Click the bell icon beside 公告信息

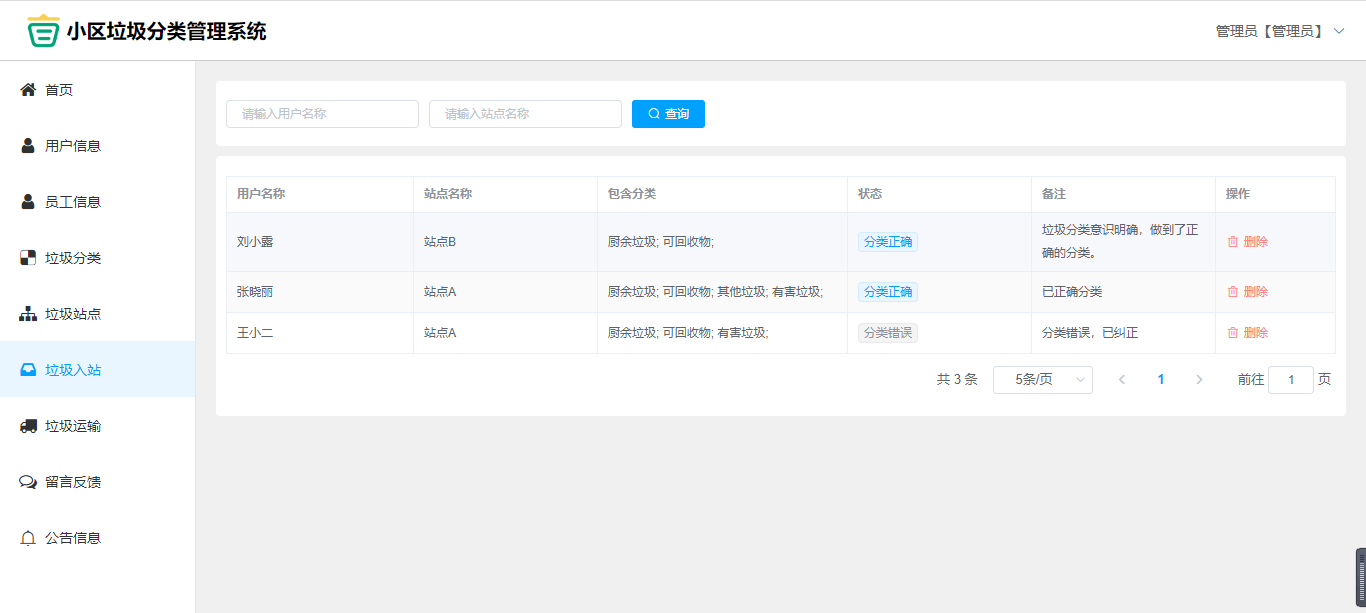pos(28,538)
